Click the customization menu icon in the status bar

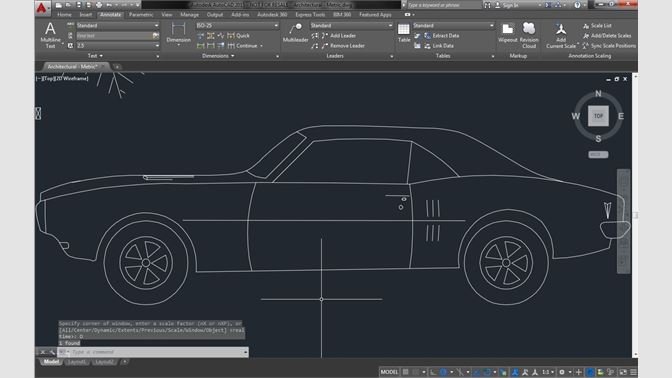click(x=633, y=372)
